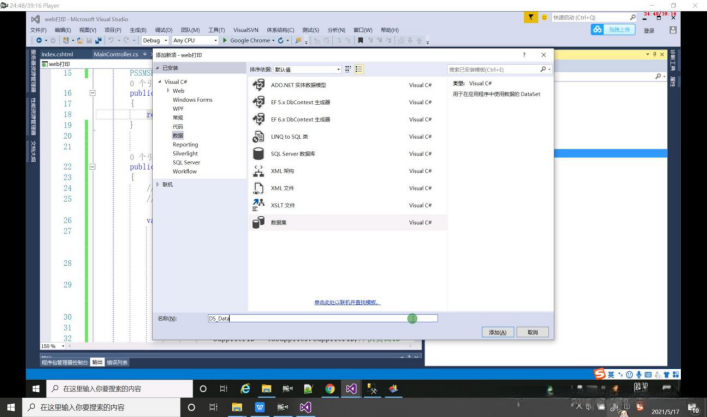Select the XSLT file template icon

pos(258,205)
